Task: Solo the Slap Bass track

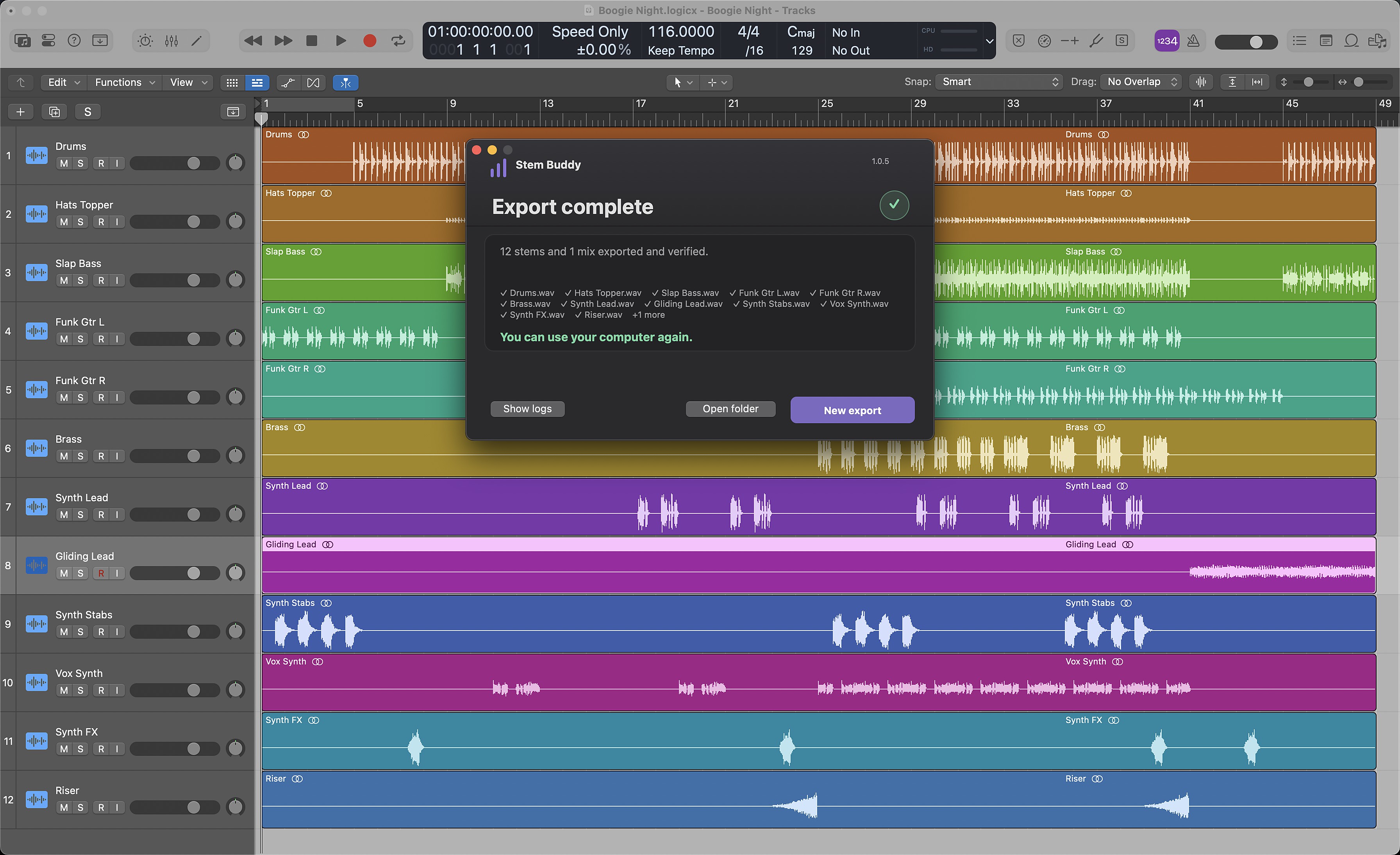Action: [x=81, y=280]
